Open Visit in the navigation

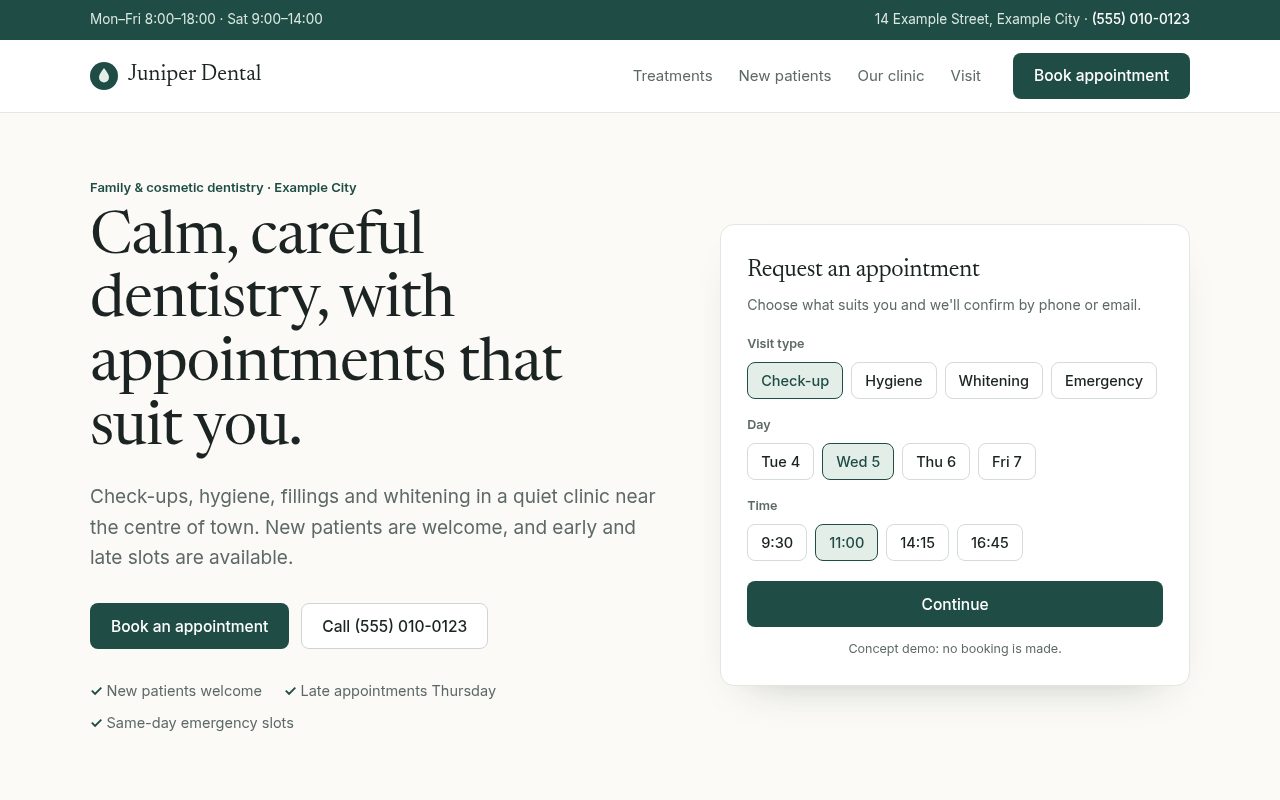pyautogui.click(x=966, y=76)
